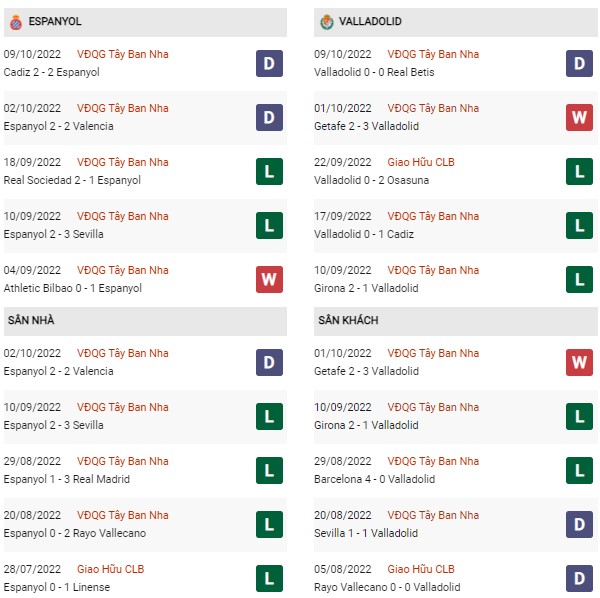
Task: Select the SÂN KHÁCH section header
Action: click(x=456, y=321)
